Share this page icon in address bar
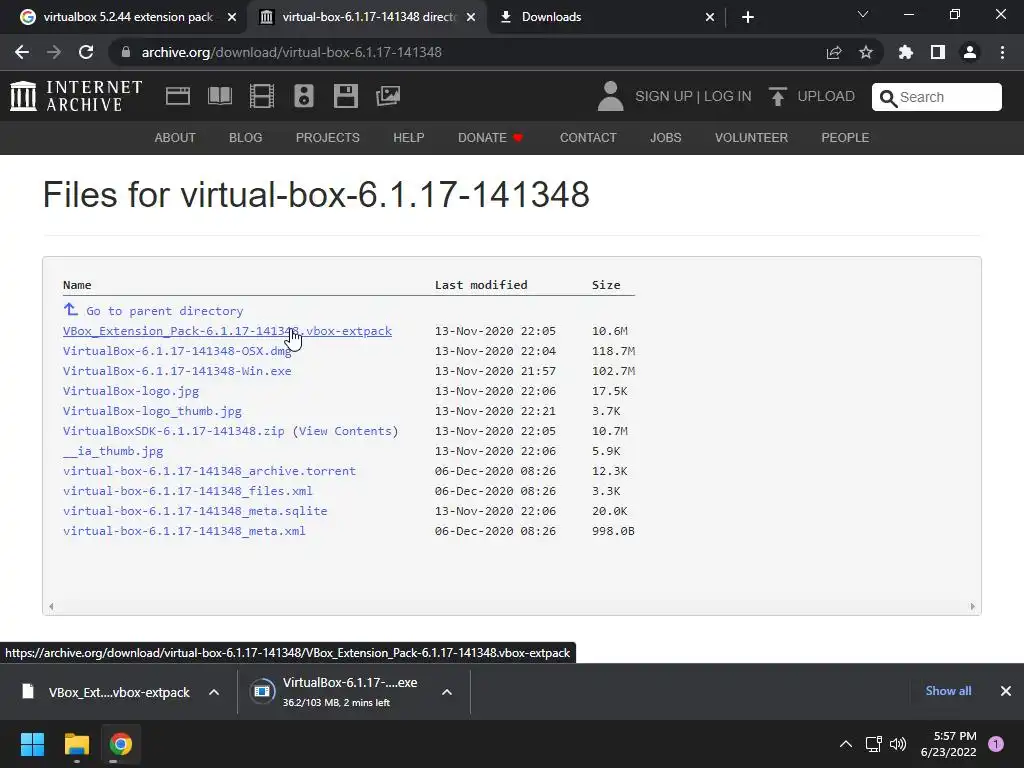The width and height of the screenshot is (1024, 768). click(834, 52)
